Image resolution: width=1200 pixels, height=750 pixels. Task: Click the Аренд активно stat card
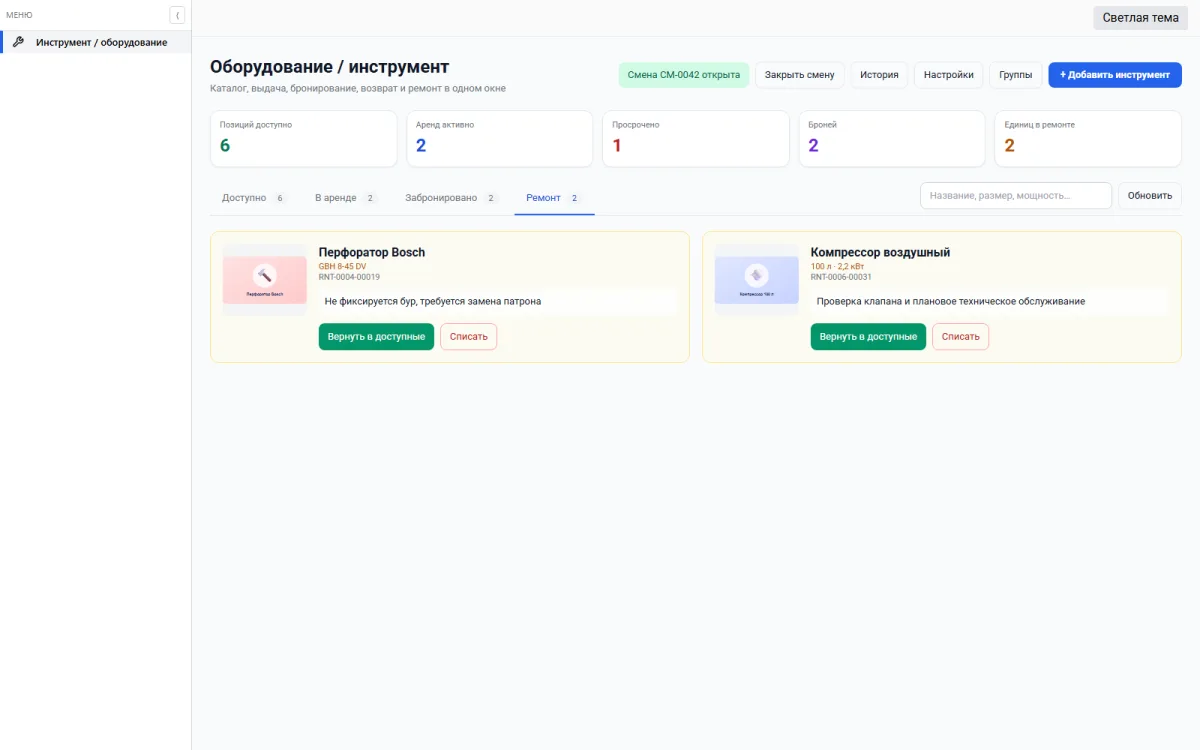[x=500, y=139]
